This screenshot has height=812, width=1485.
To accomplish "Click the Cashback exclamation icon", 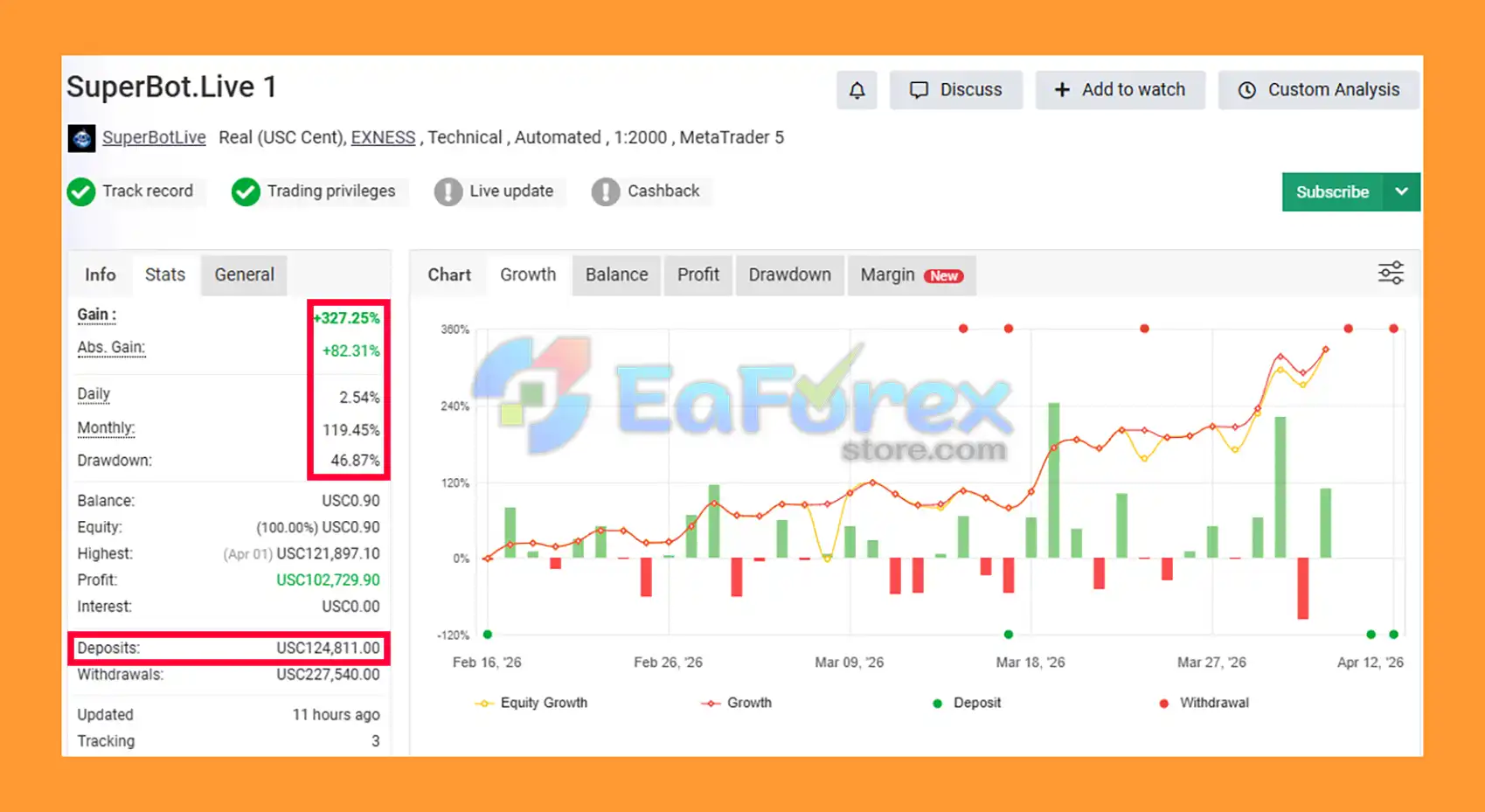I will pos(606,191).
